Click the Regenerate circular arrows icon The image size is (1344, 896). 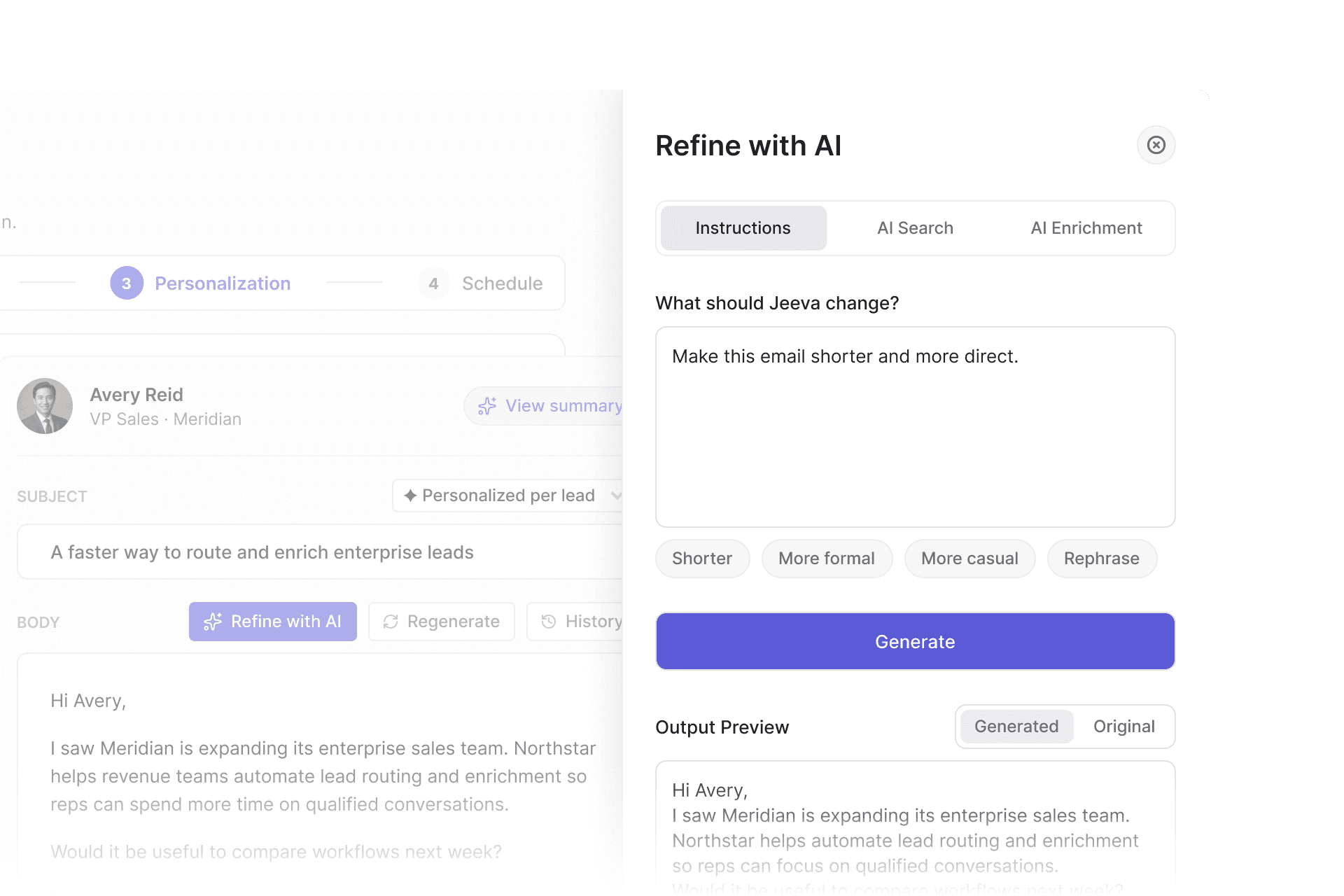(x=391, y=622)
